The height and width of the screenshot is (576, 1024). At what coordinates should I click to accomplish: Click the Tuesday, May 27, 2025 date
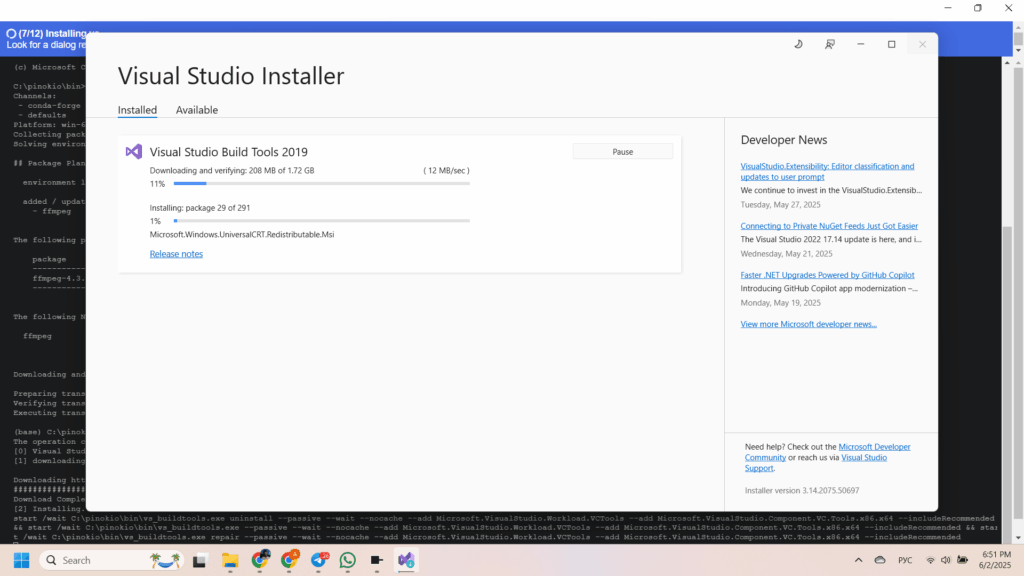point(780,204)
